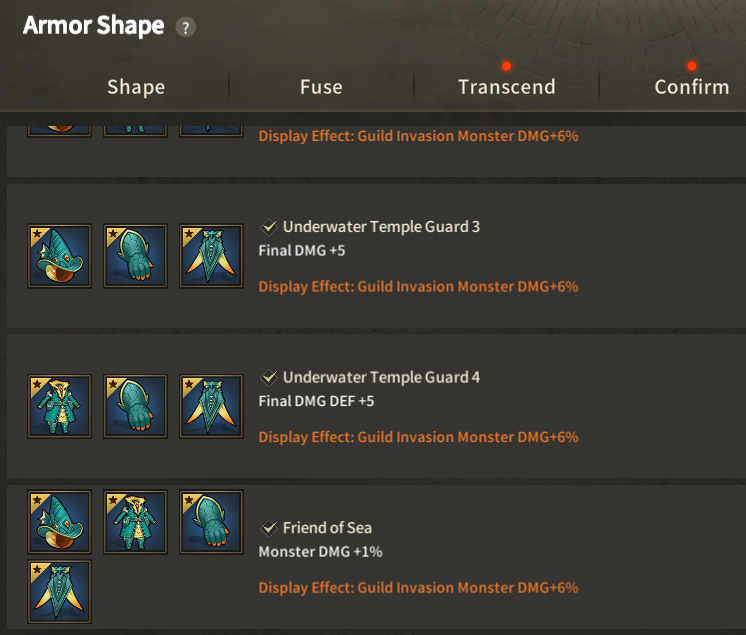Toggle the Underwater Temple Guard 4 checkmark
Image resolution: width=746 pixels, height=635 pixels.
click(x=269, y=377)
